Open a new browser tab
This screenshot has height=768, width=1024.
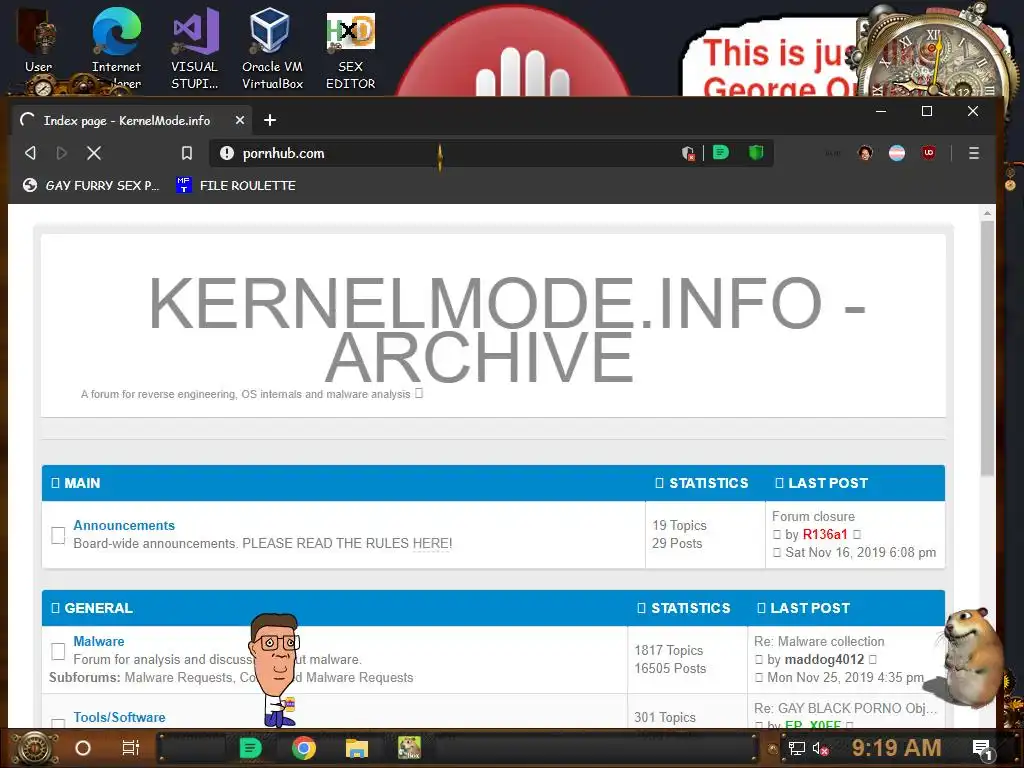pos(270,120)
